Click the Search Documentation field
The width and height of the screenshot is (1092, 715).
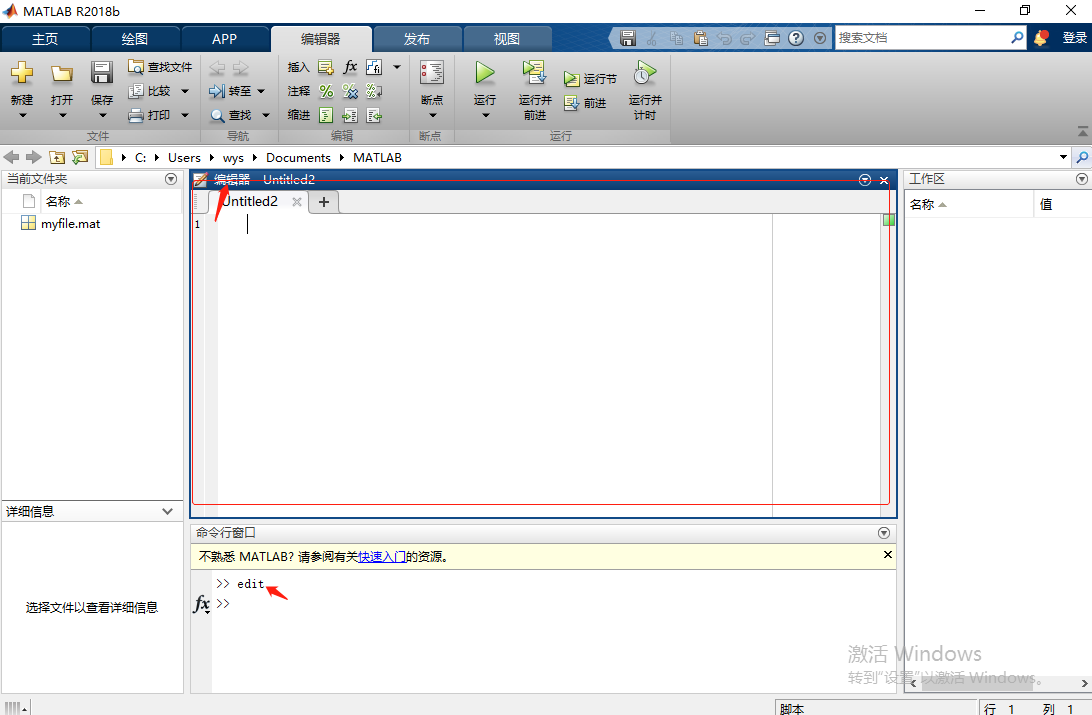point(923,38)
